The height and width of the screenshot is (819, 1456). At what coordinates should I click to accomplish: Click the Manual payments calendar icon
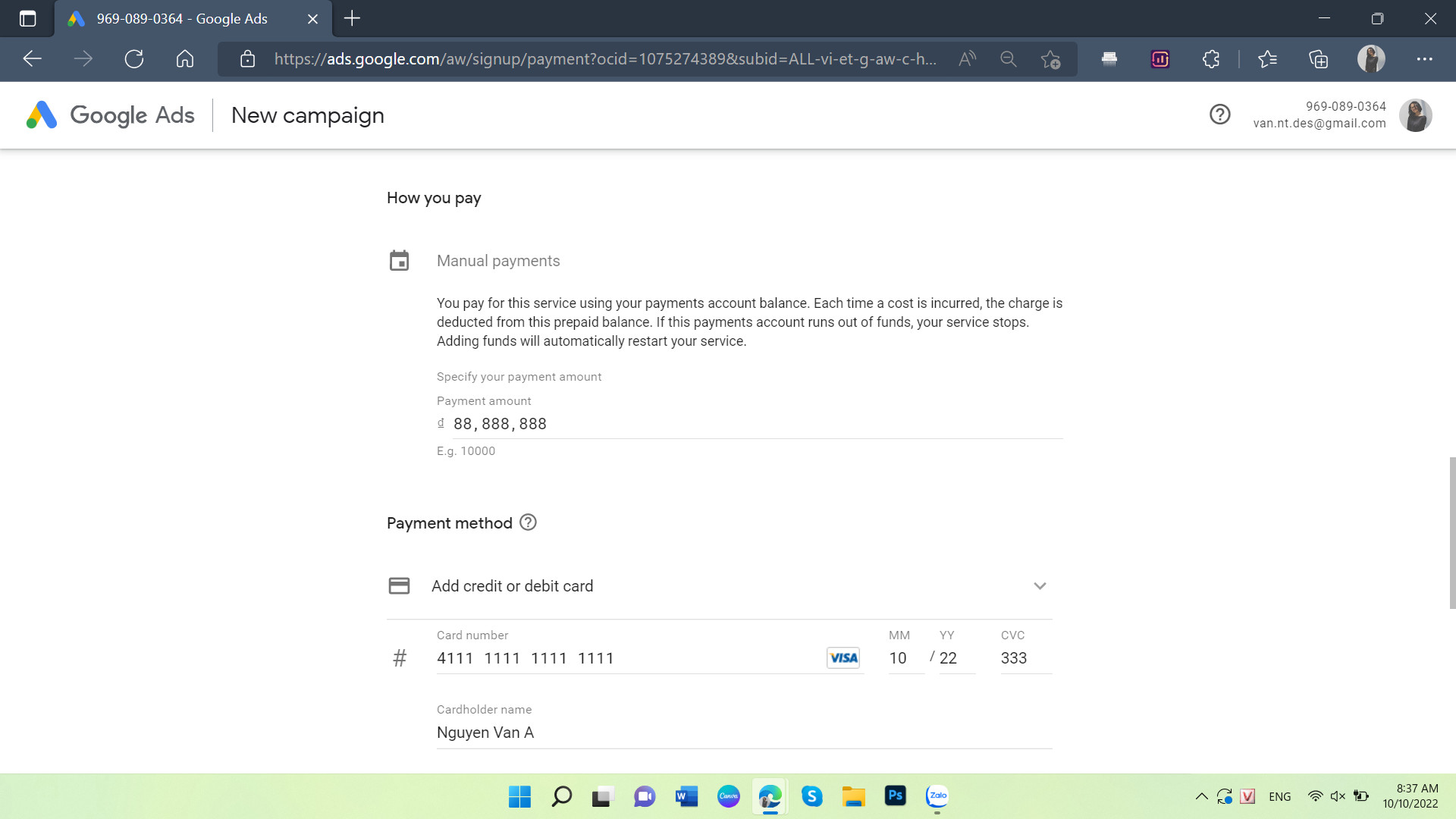pyautogui.click(x=398, y=261)
